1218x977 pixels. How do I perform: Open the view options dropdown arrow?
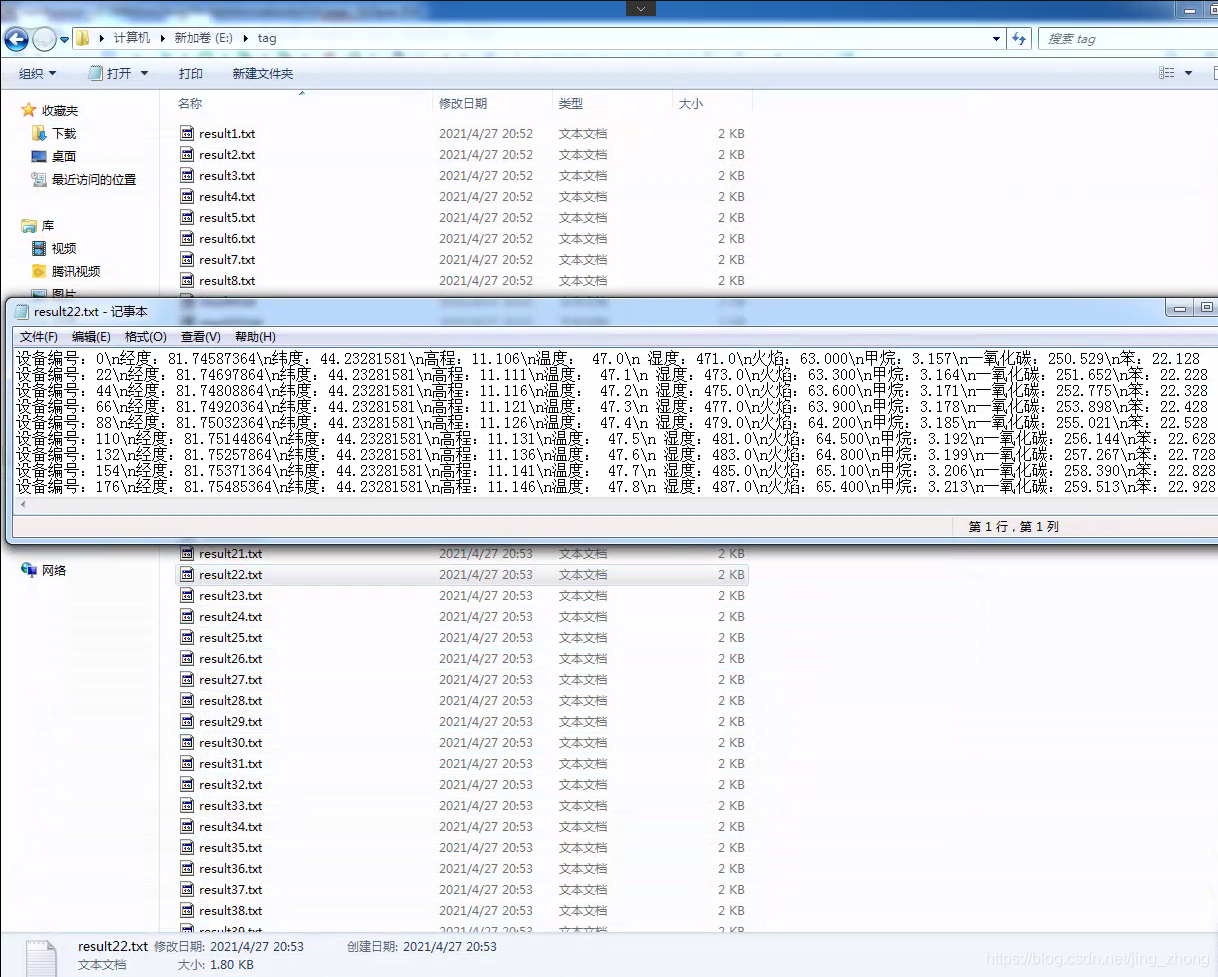click(x=1188, y=73)
